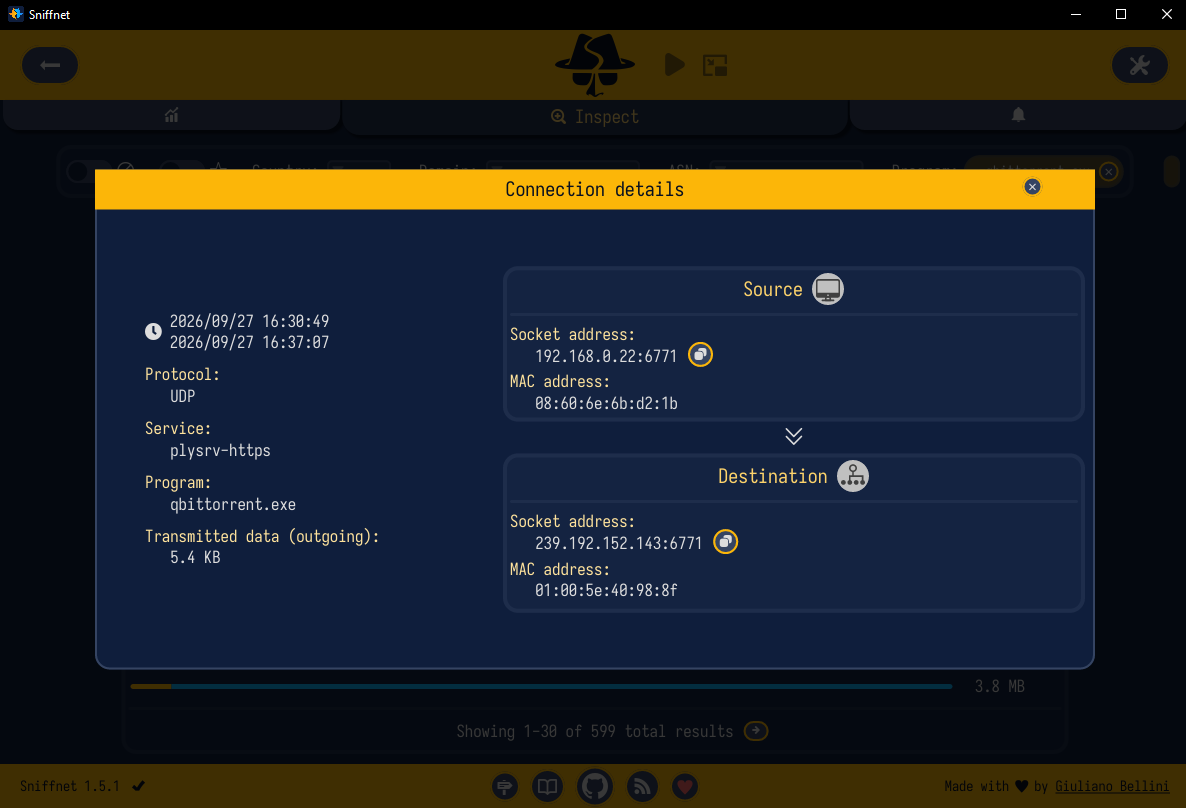
Task: Click the Destination network icon
Action: (852, 476)
